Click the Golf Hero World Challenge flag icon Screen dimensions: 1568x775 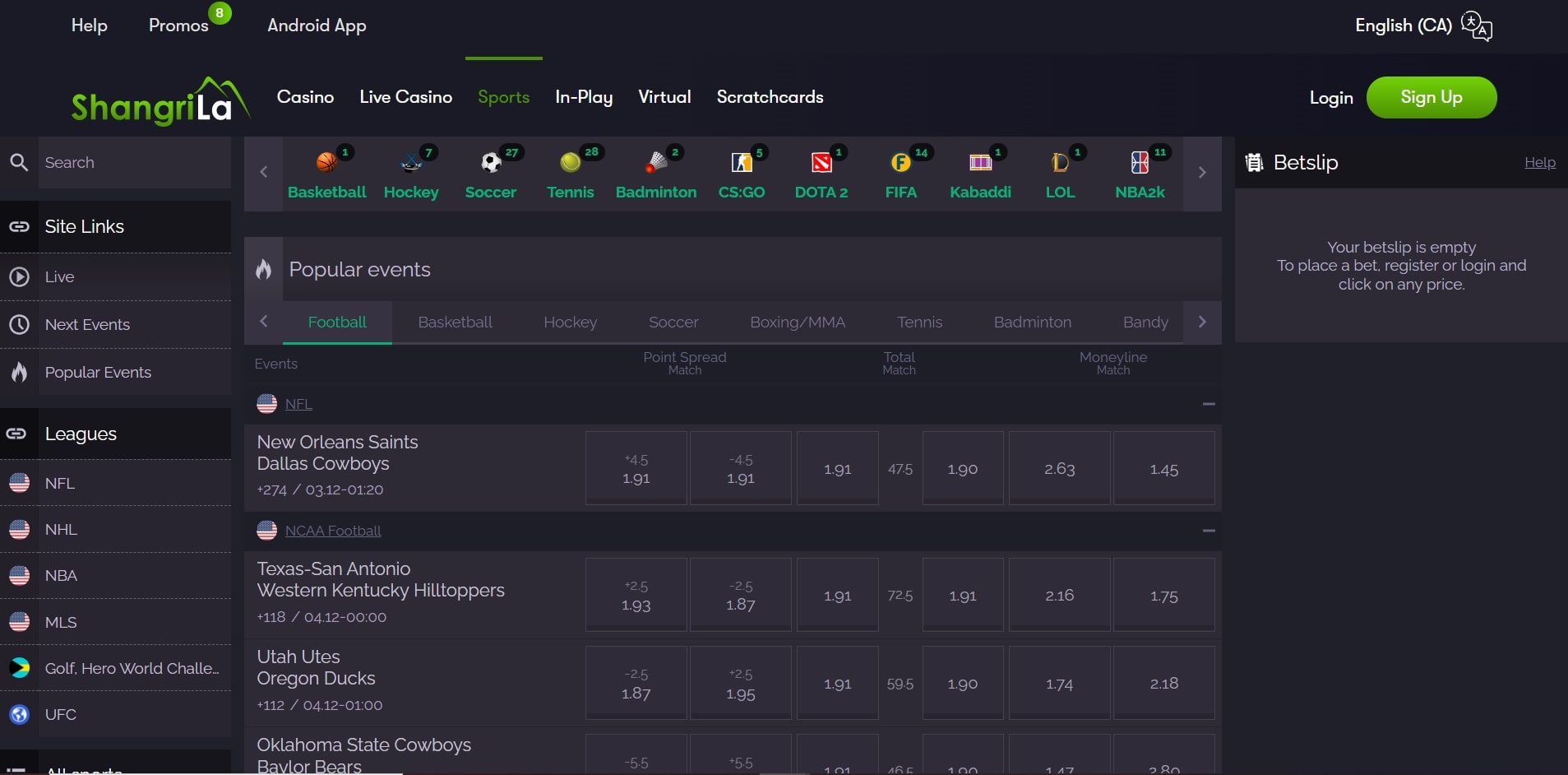19,668
